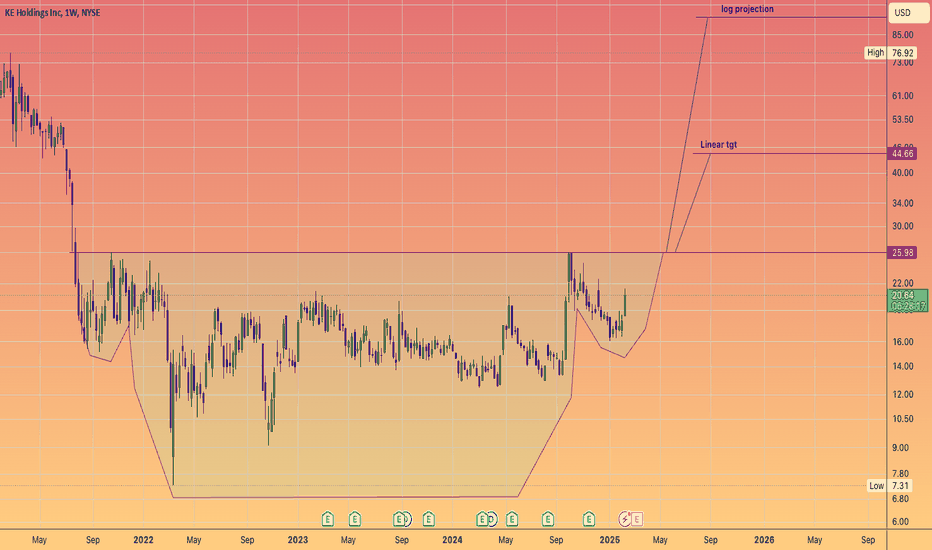Open the earnings marker from November 2024
This screenshot has width=932, height=550.
pyautogui.click(x=588, y=520)
